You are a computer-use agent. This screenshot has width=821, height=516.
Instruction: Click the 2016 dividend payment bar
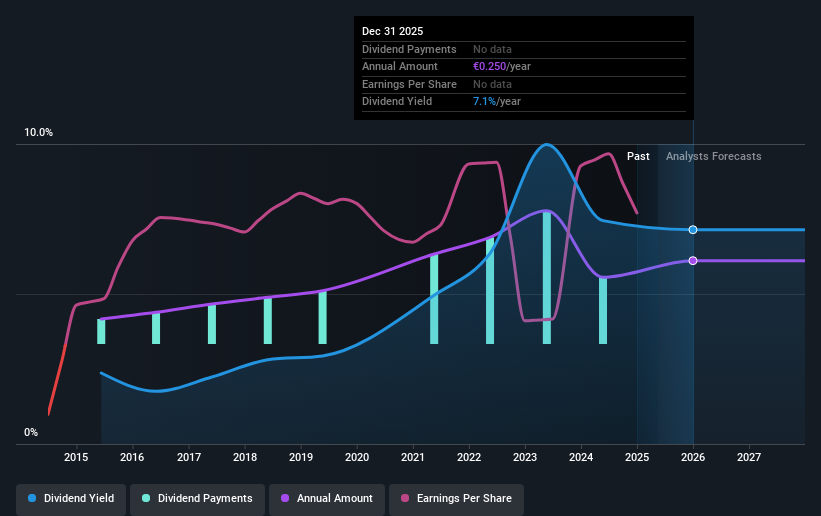[156, 328]
